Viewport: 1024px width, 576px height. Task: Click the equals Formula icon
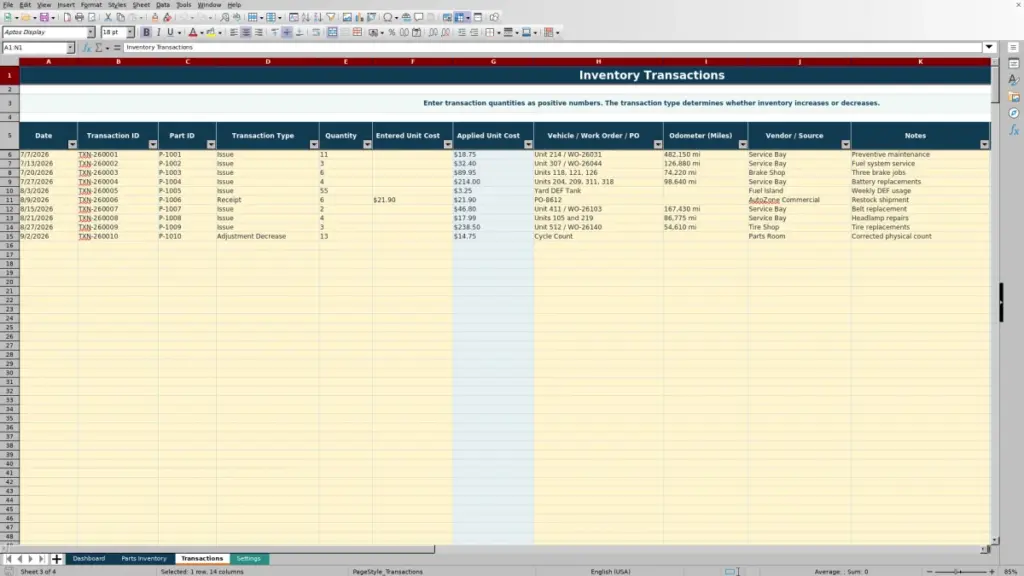pyautogui.click(x=117, y=48)
